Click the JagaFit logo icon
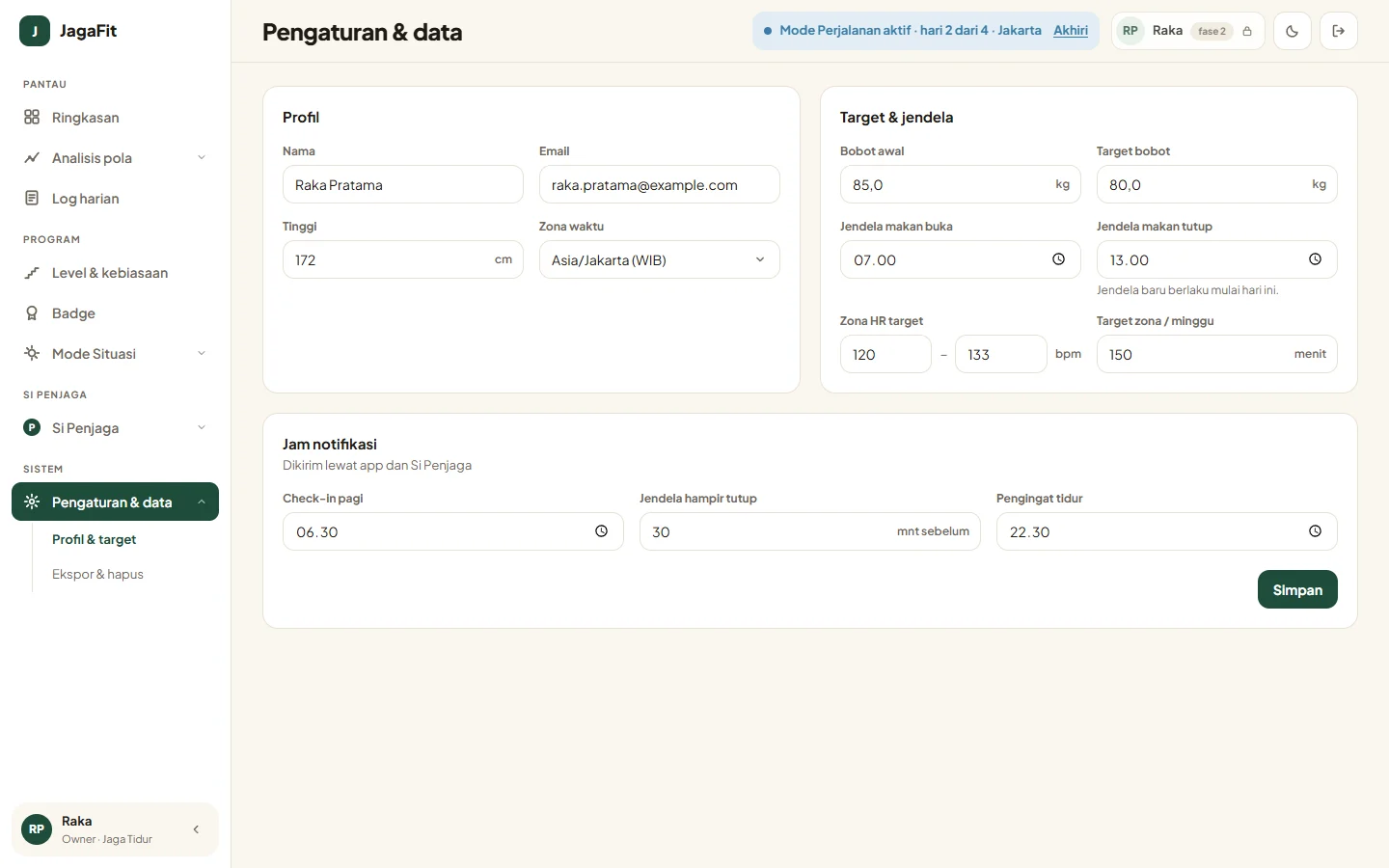The height and width of the screenshot is (868, 1389). (35, 31)
